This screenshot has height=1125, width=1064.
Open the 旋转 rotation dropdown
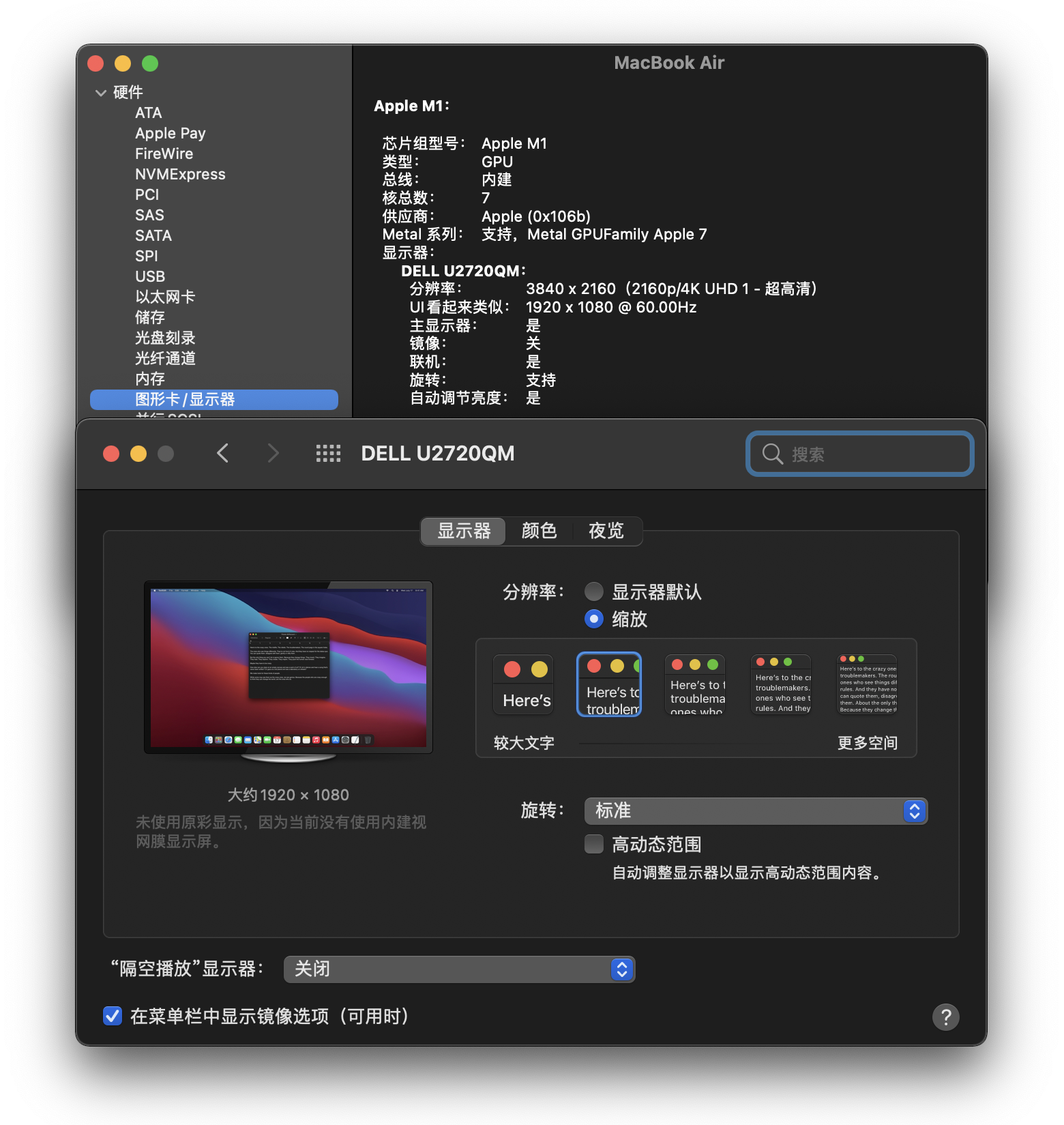(x=756, y=811)
